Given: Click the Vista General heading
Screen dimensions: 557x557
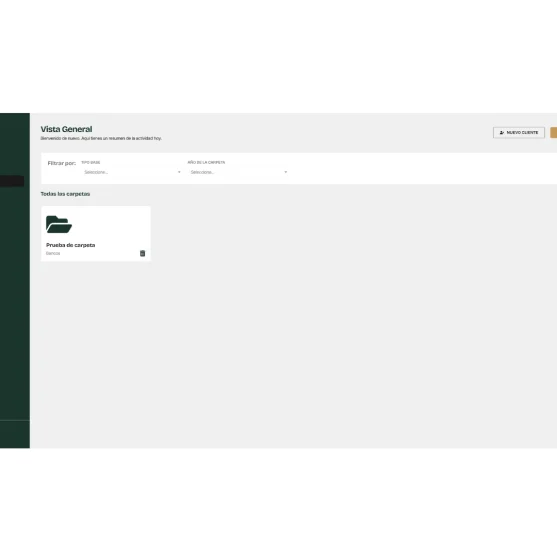Looking at the screenshot, I should (66, 129).
